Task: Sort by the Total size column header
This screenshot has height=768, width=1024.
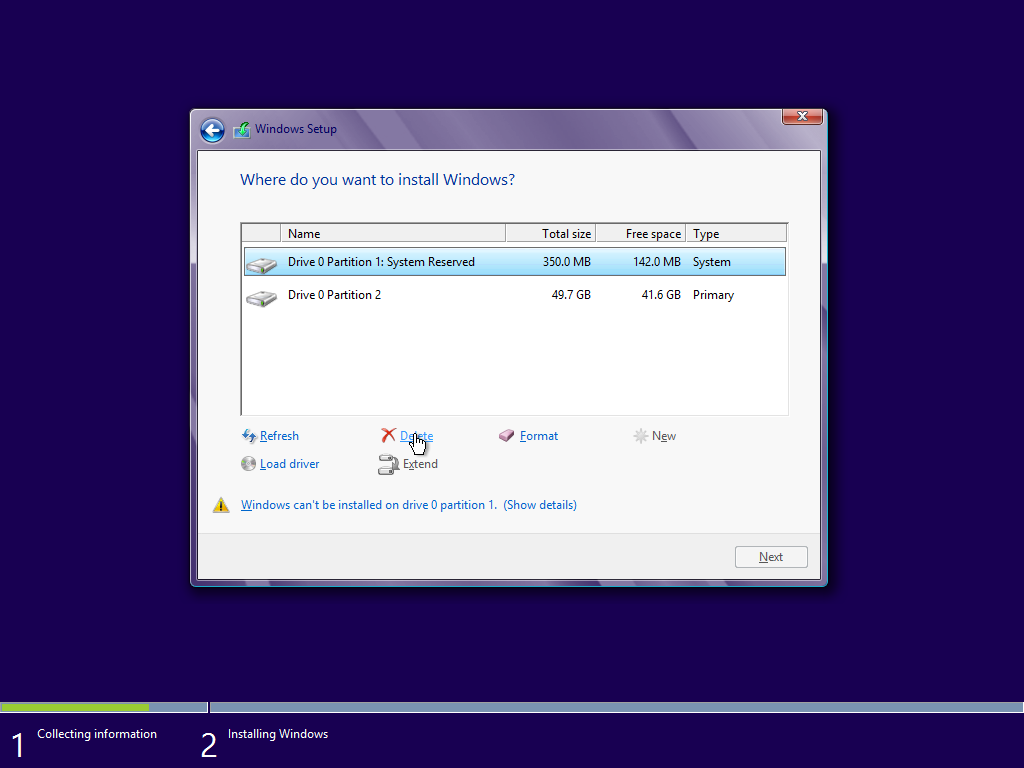Action: 551,233
